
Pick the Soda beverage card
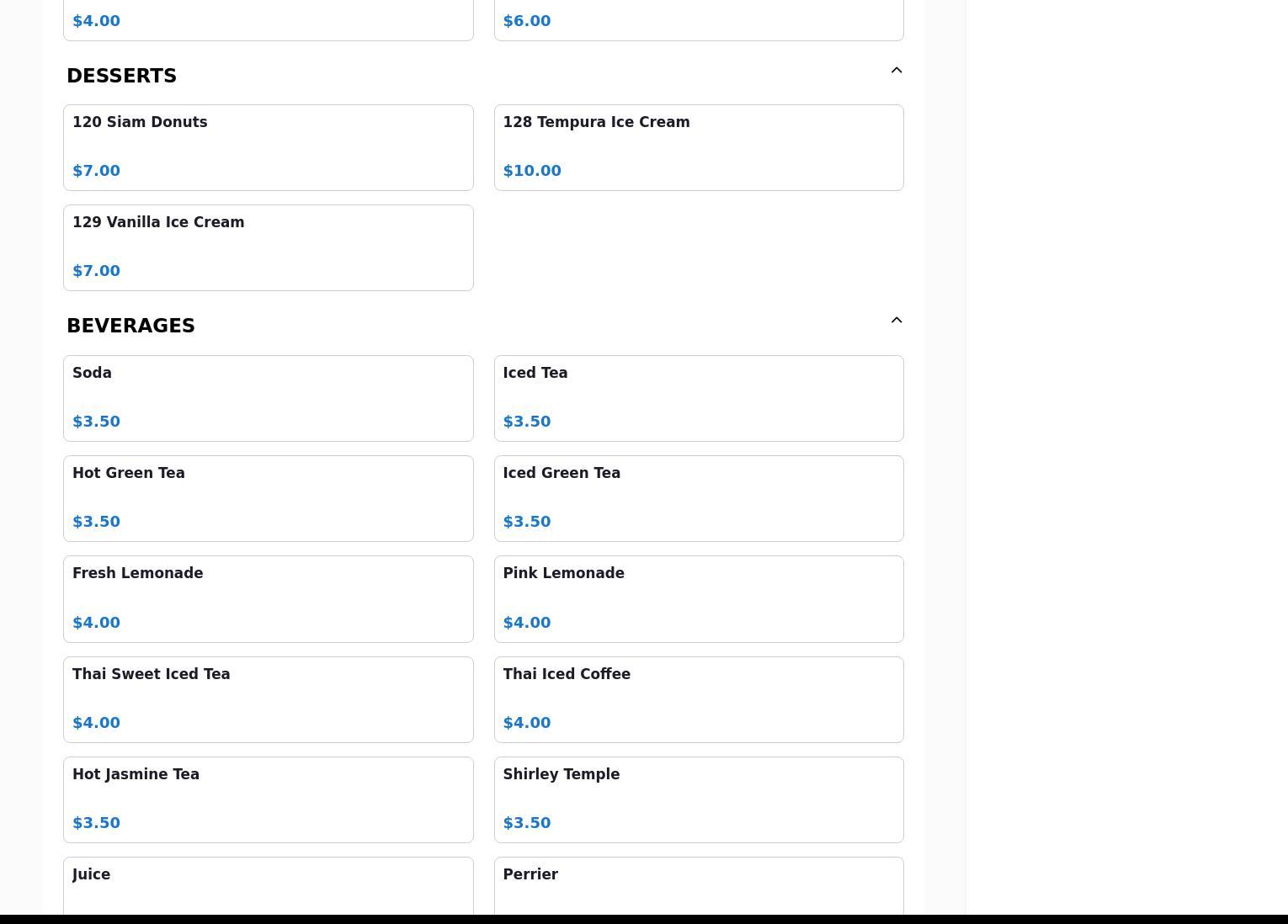tap(269, 399)
